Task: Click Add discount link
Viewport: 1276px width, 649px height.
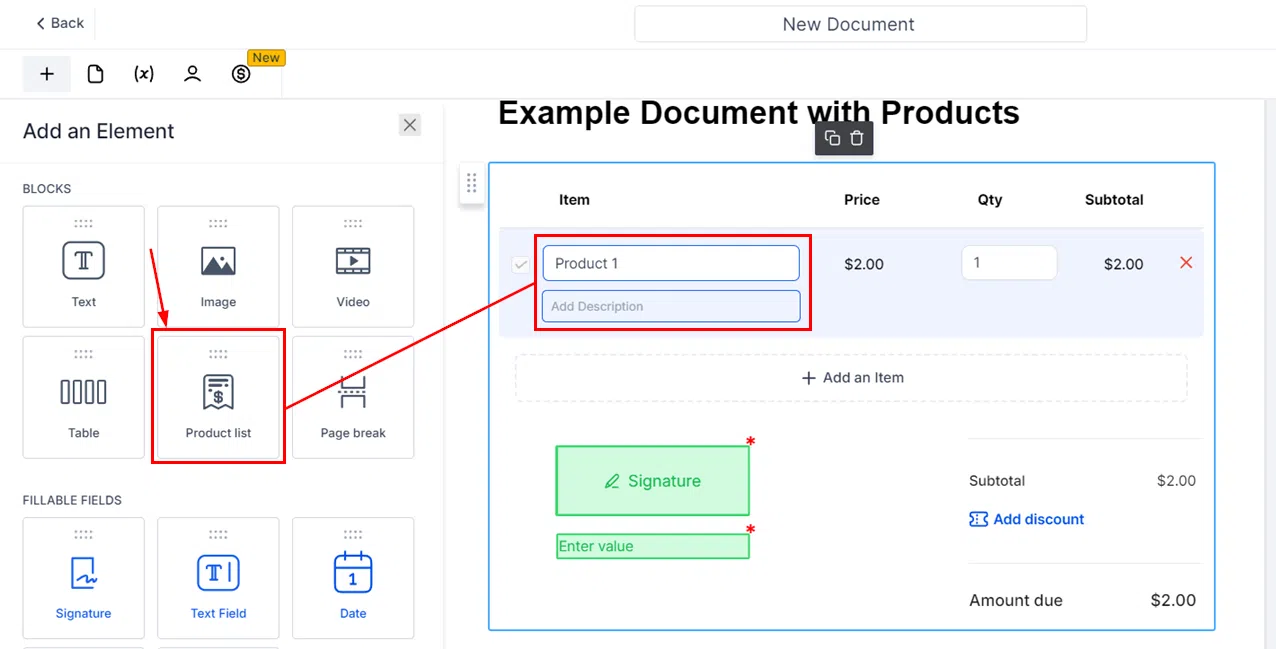Action: 1027,519
